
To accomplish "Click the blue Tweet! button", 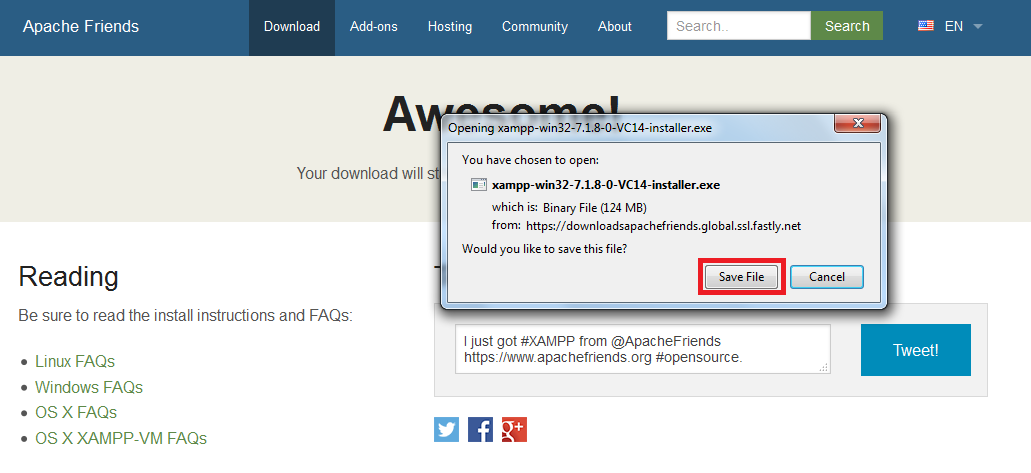I will (x=915, y=350).
